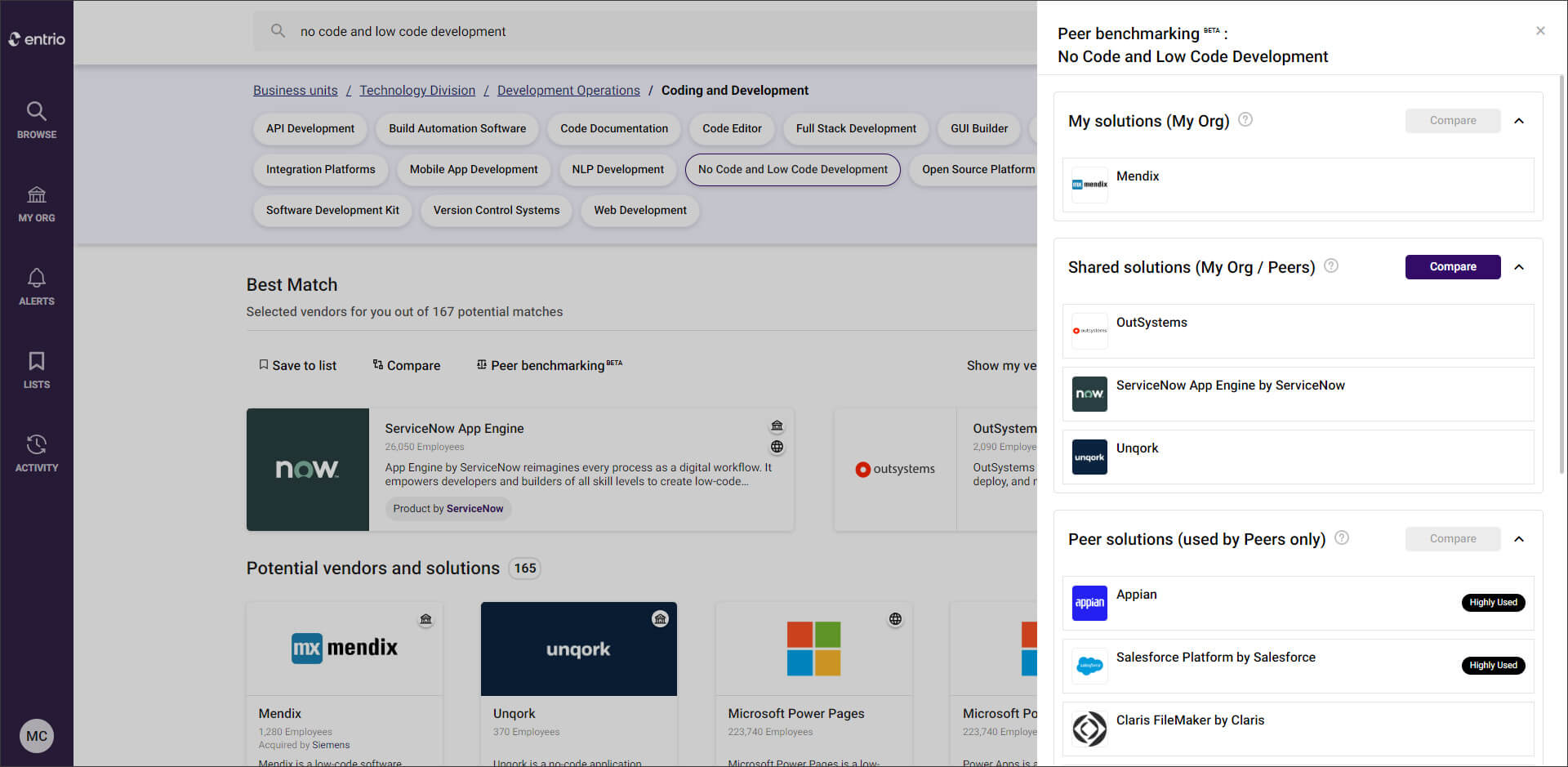The image size is (1568, 767).
Task: Click the panel's vertical scrollbar
Action: [1562, 274]
